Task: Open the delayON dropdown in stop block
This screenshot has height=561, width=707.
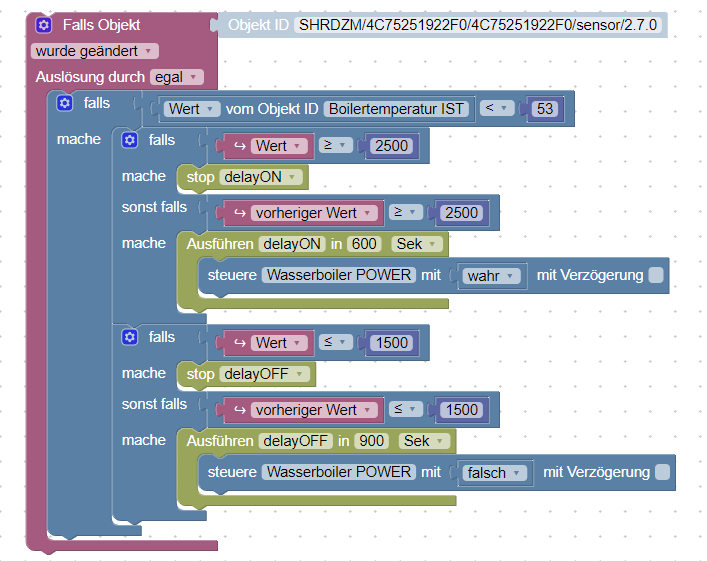Action: click(261, 177)
